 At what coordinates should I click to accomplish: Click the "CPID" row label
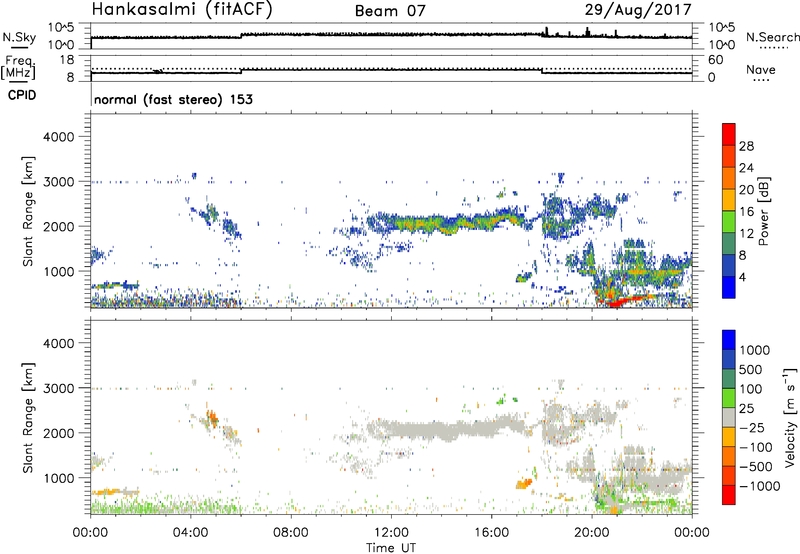[x=22, y=95]
